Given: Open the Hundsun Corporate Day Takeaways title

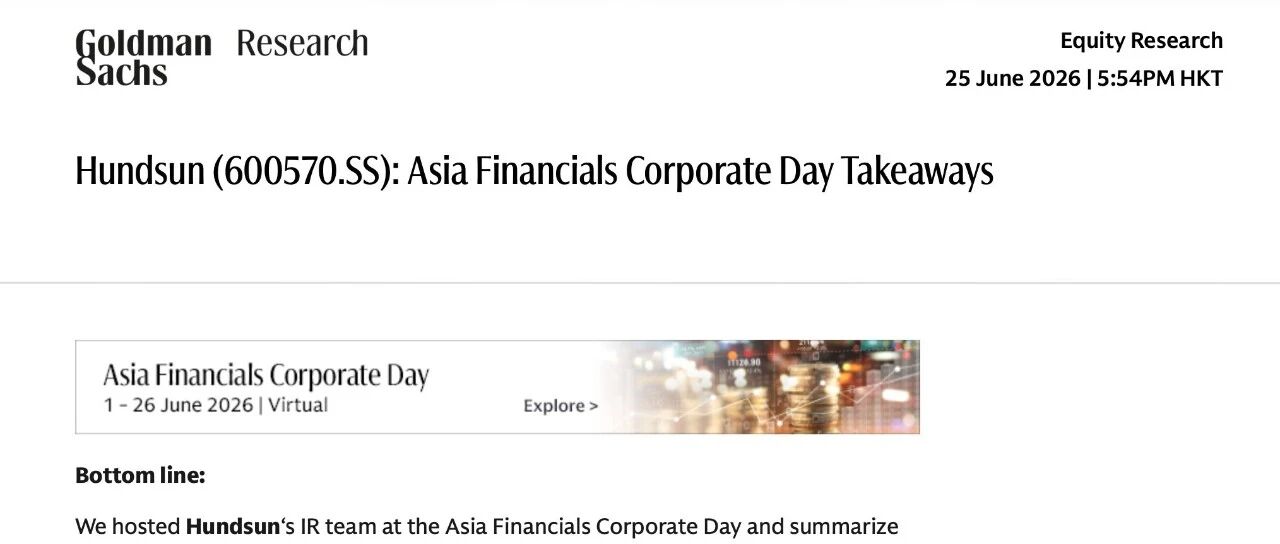Looking at the screenshot, I should [x=534, y=171].
